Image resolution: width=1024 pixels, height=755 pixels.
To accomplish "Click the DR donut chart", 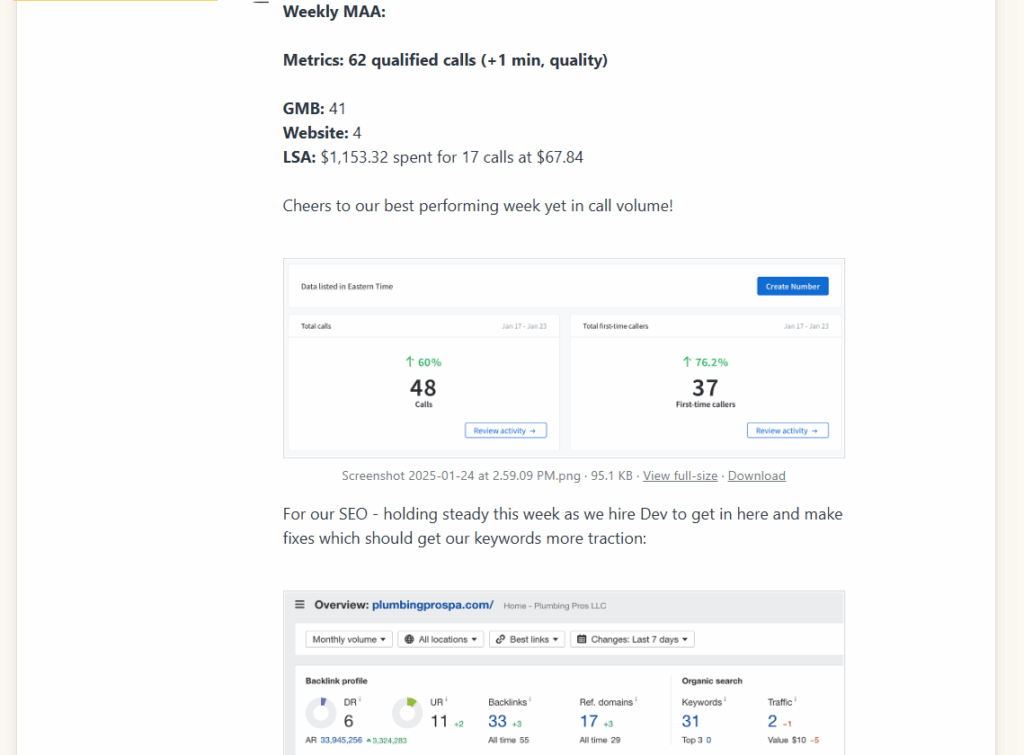I will 320,713.
